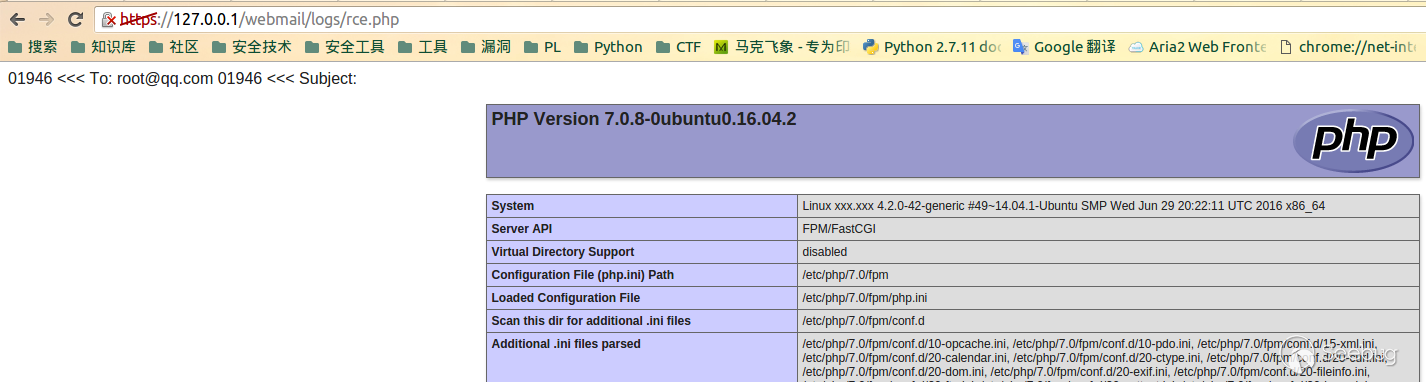Screen dimensions: 1426x382
Task: Click the PHP logo image
Action: tap(1353, 141)
